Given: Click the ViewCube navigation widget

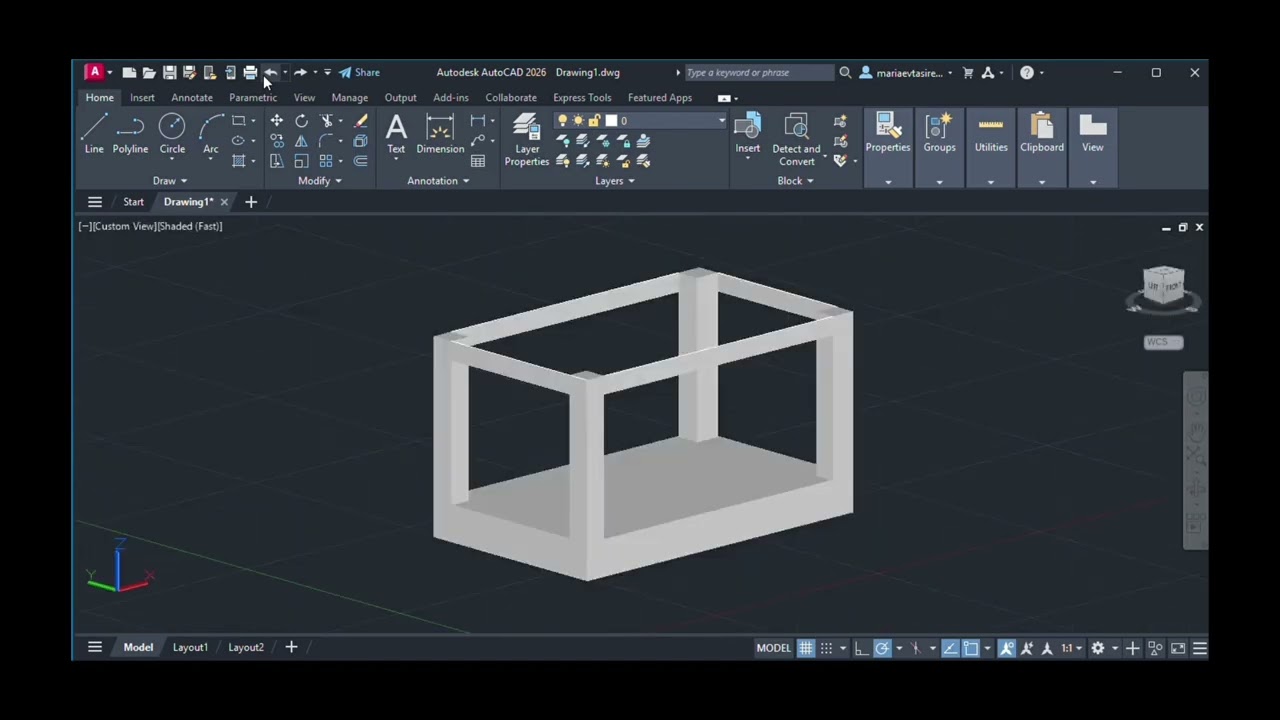Looking at the screenshot, I should pos(1163,289).
